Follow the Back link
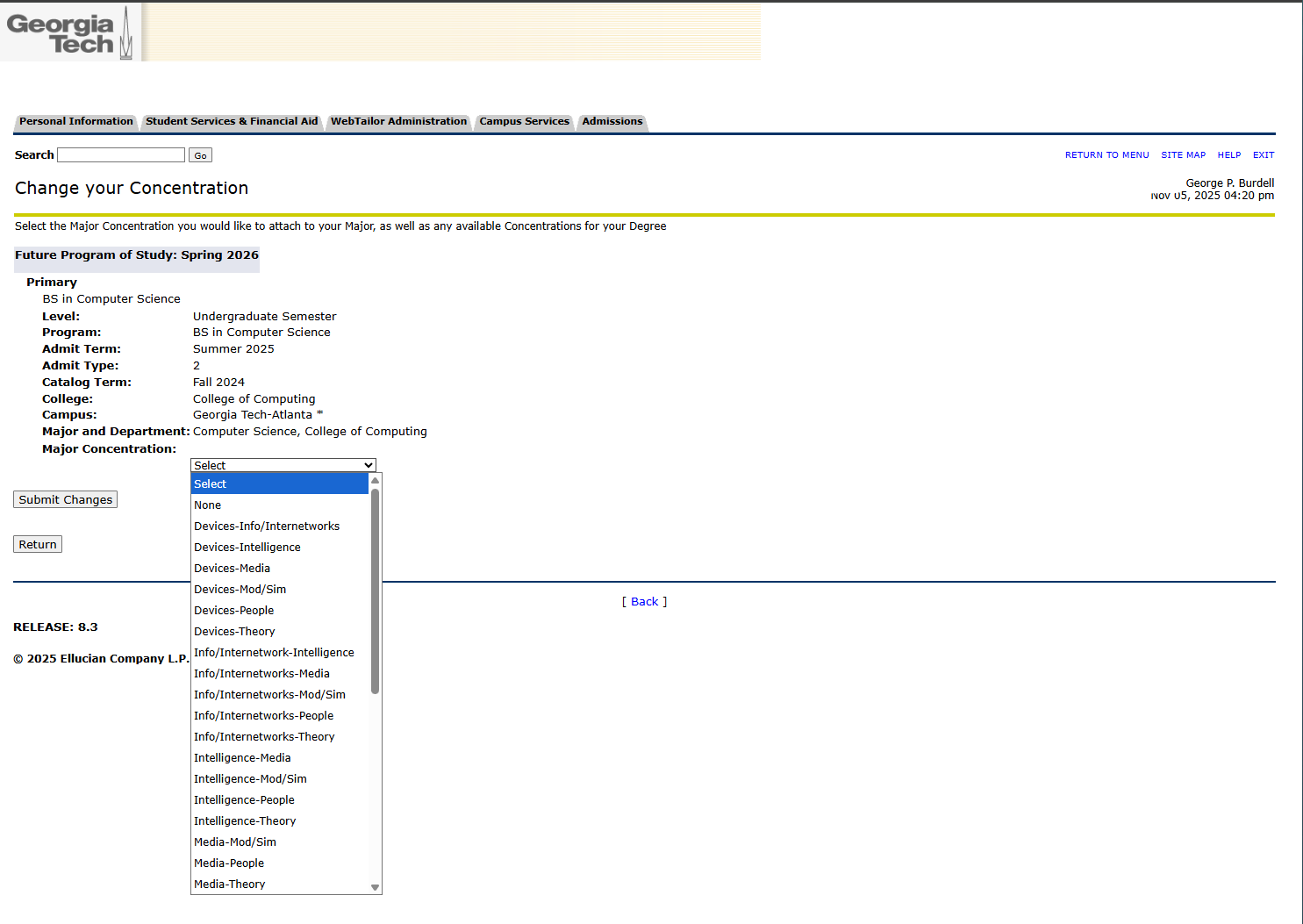This screenshot has height=924, width=1303. tap(644, 602)
